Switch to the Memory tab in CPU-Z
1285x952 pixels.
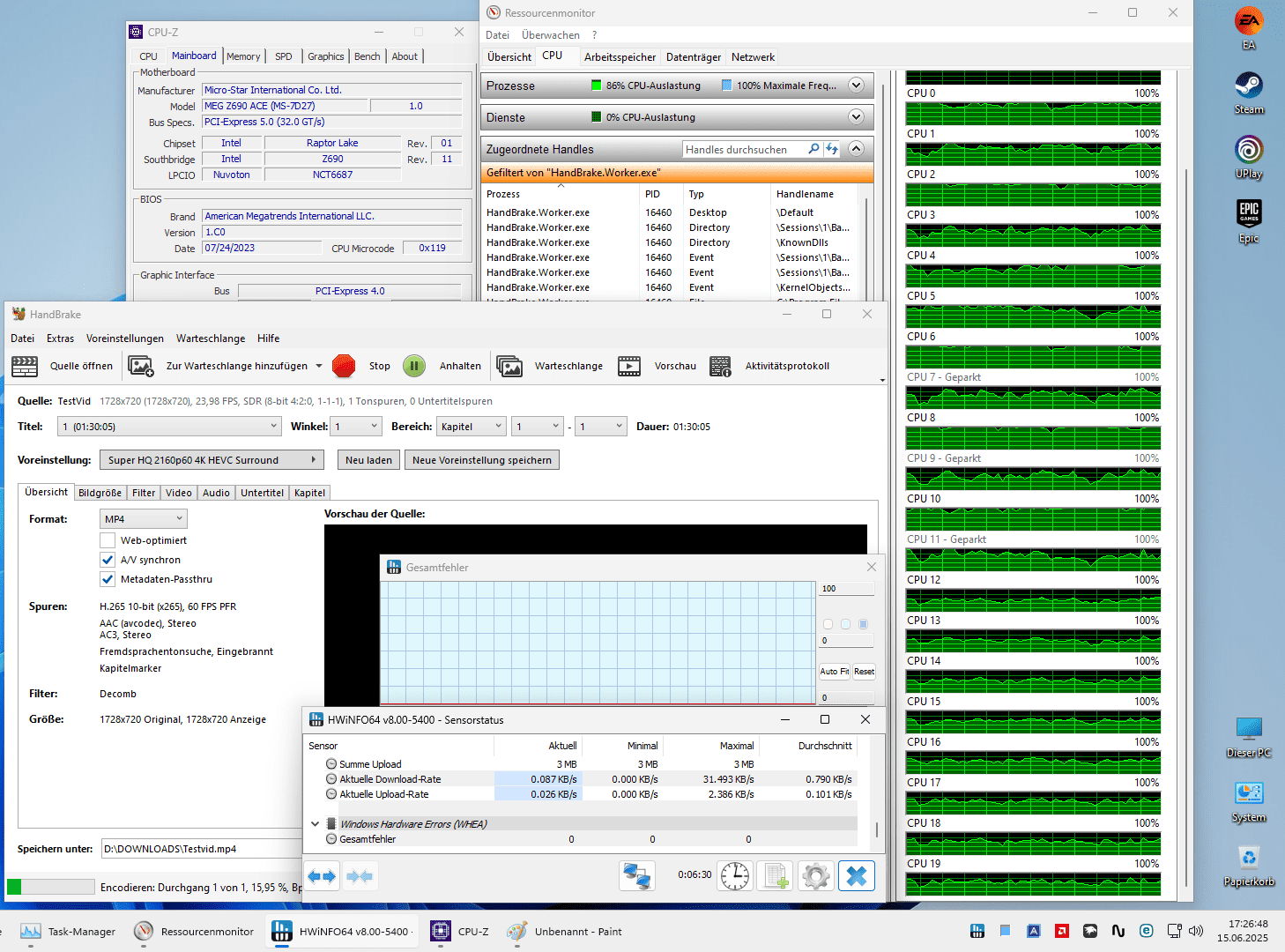[243, 56]
